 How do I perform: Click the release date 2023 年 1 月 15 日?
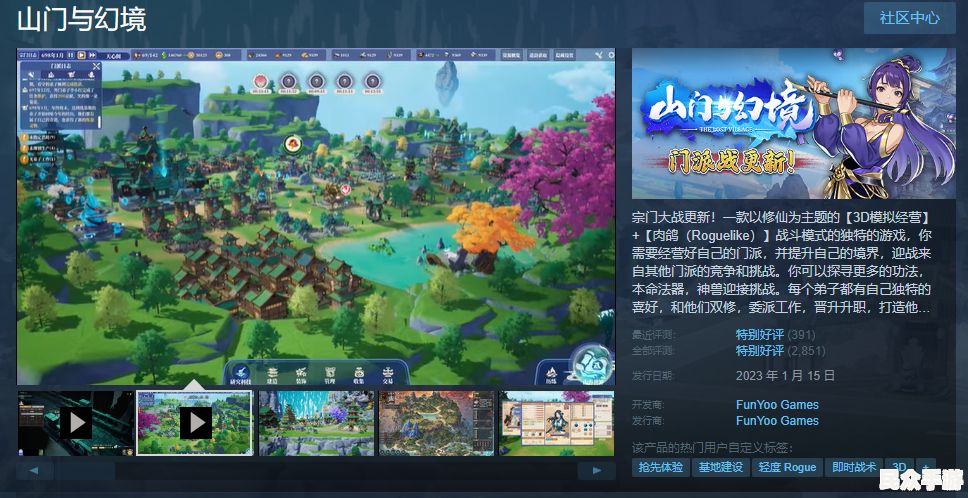pos(785,375)
